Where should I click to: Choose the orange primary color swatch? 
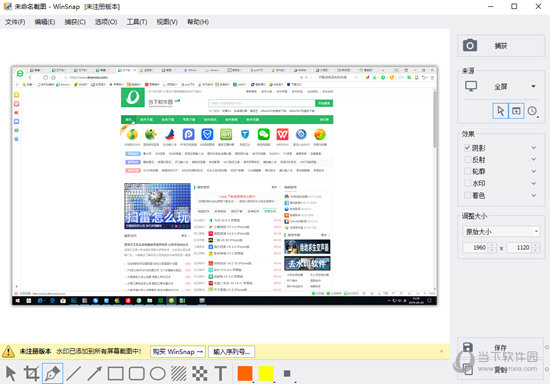coord(245,373)
